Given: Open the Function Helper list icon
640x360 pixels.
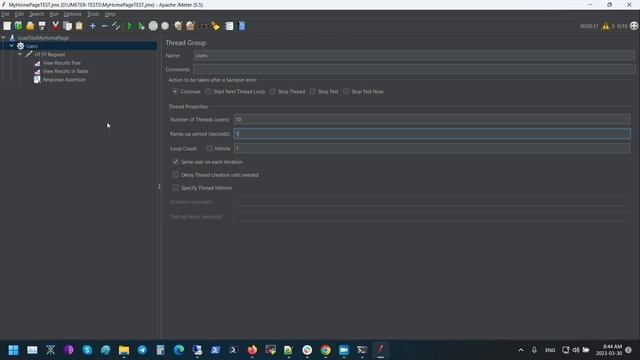Looking at the screenshot, I should tap(229, 26).
